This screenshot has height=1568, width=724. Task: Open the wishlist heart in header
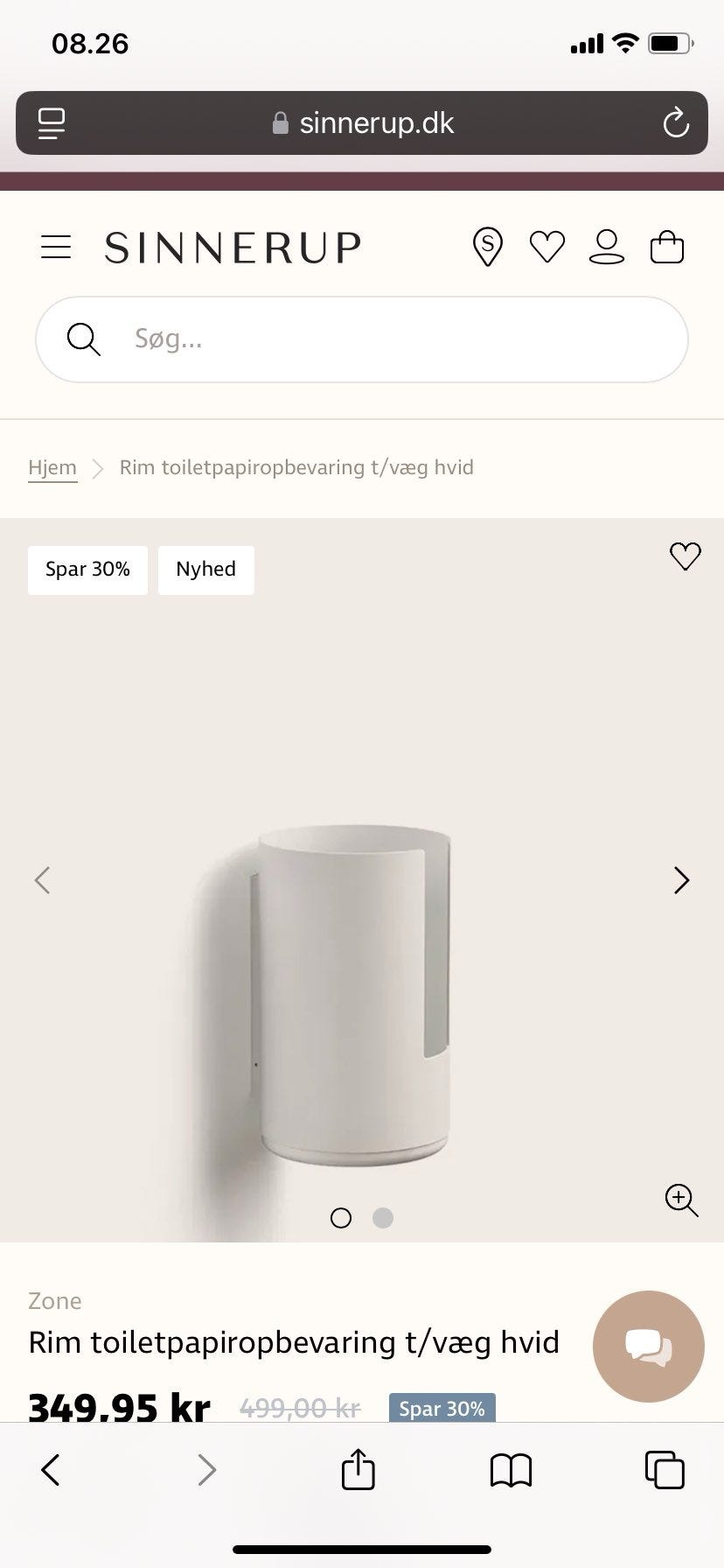[x=547, y=247]
